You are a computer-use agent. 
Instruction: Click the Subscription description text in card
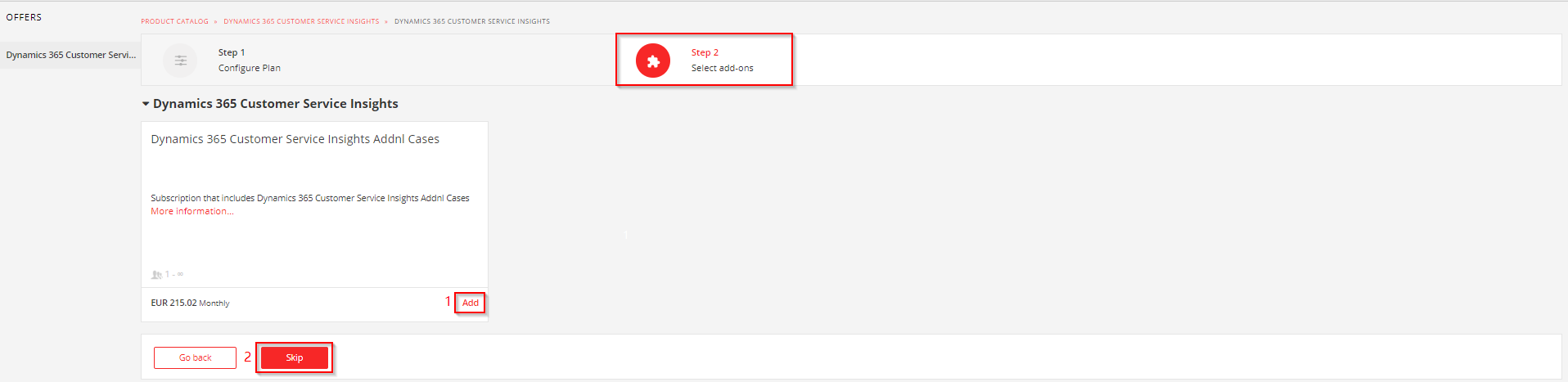point(310,198)
